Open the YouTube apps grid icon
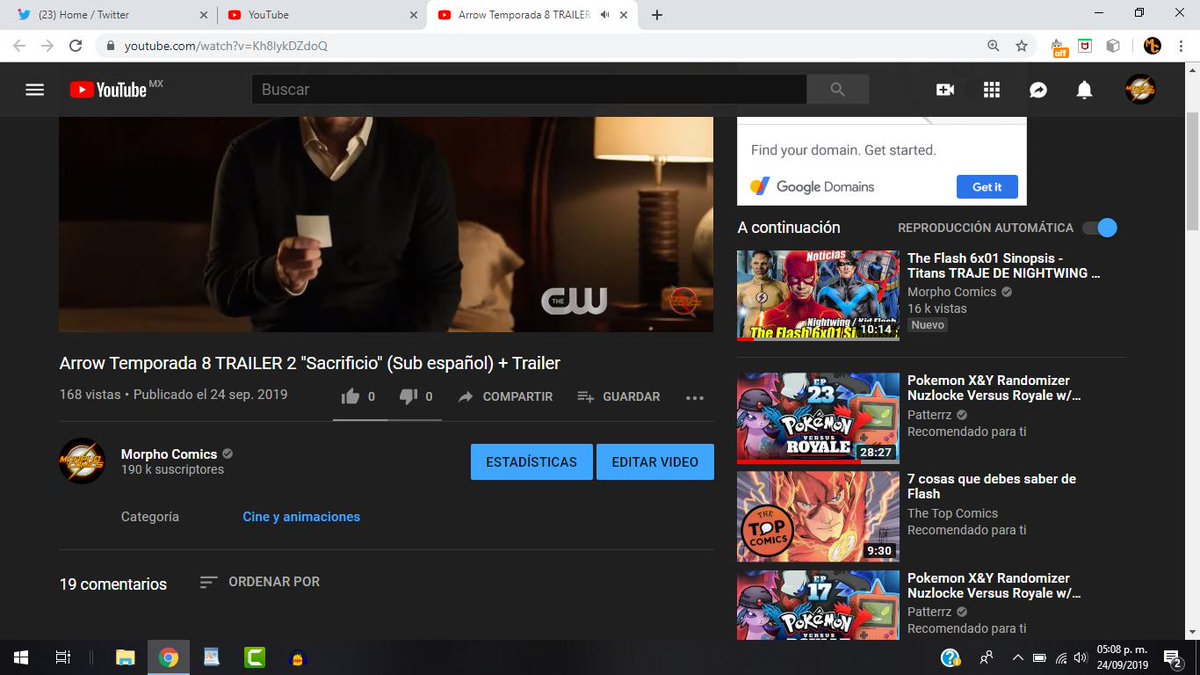 click(991, 90)
